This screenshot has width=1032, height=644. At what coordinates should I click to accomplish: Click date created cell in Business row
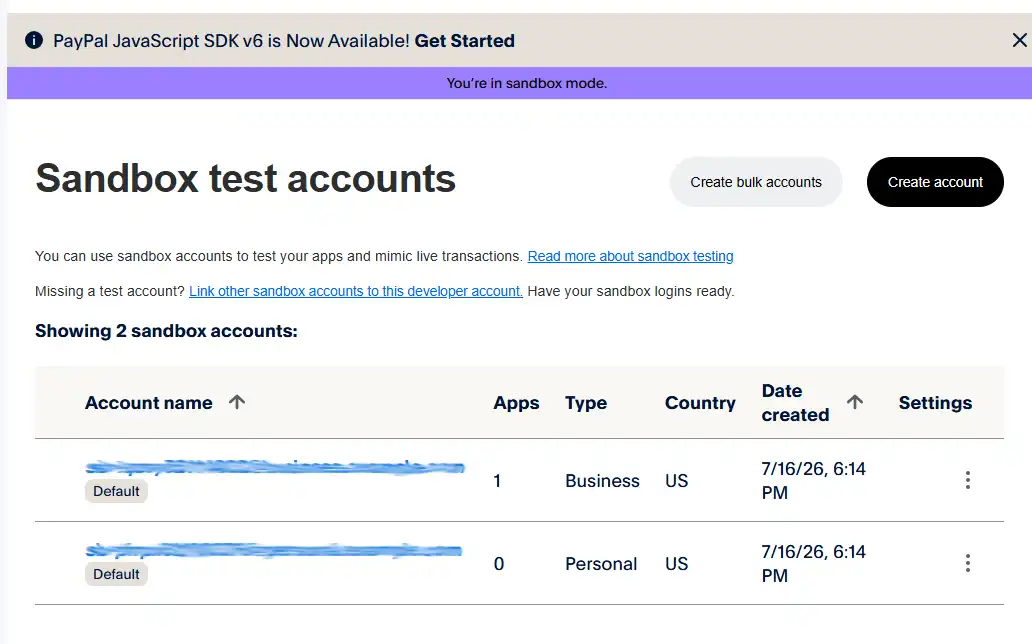[x=813, y=480]
